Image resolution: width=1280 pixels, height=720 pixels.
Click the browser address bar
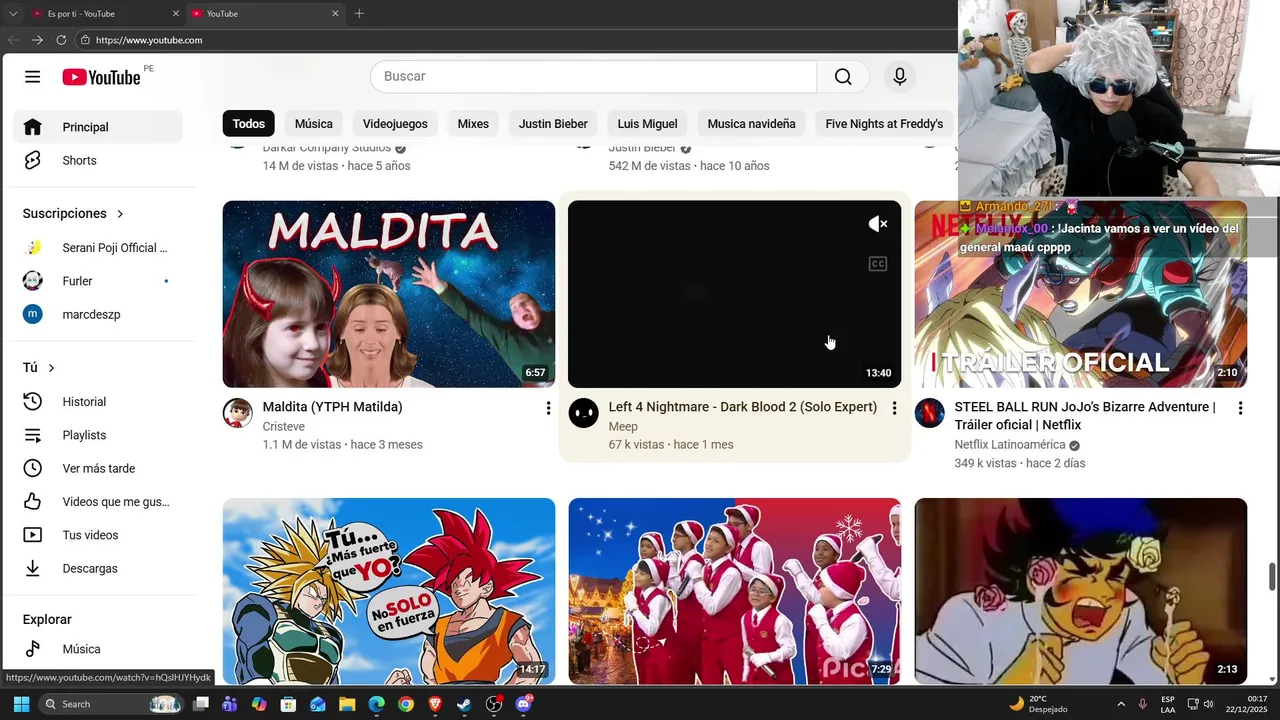[x=515, y=40]
